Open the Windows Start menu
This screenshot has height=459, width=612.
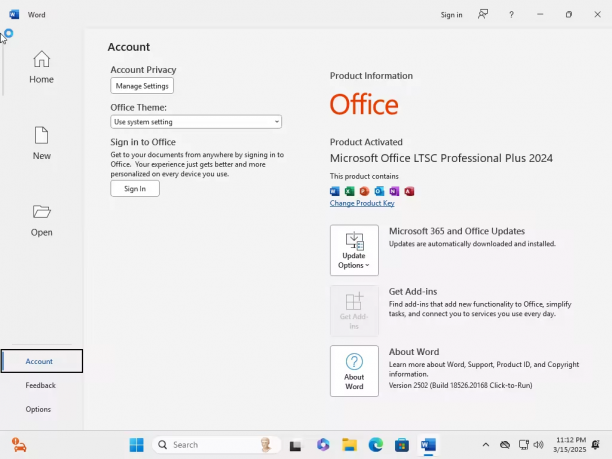137,445
